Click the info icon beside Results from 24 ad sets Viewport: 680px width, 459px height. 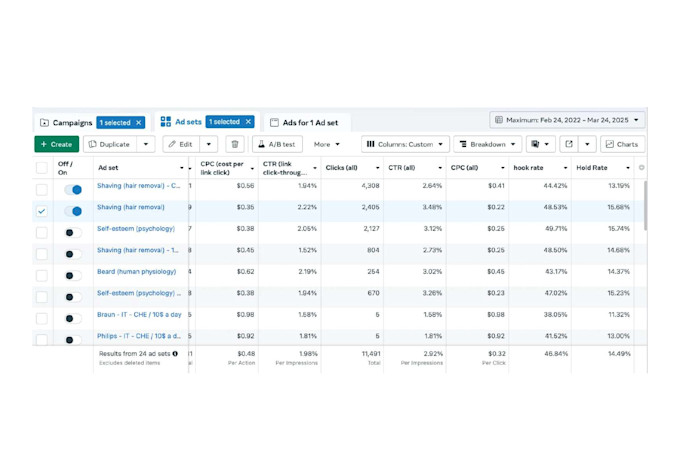pos(175,354)
